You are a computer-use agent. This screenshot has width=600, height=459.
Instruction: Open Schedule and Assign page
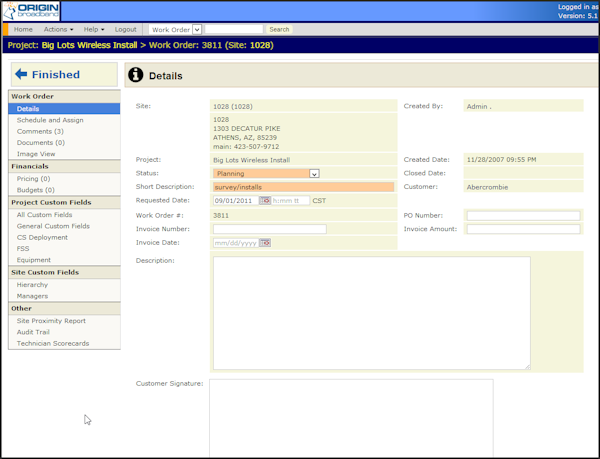[50, 120]
